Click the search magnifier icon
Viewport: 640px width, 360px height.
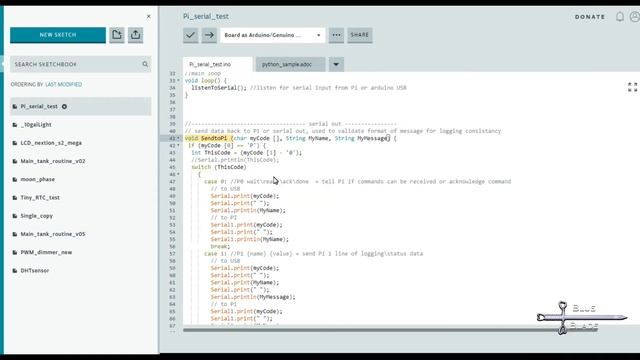coord(145,64)
